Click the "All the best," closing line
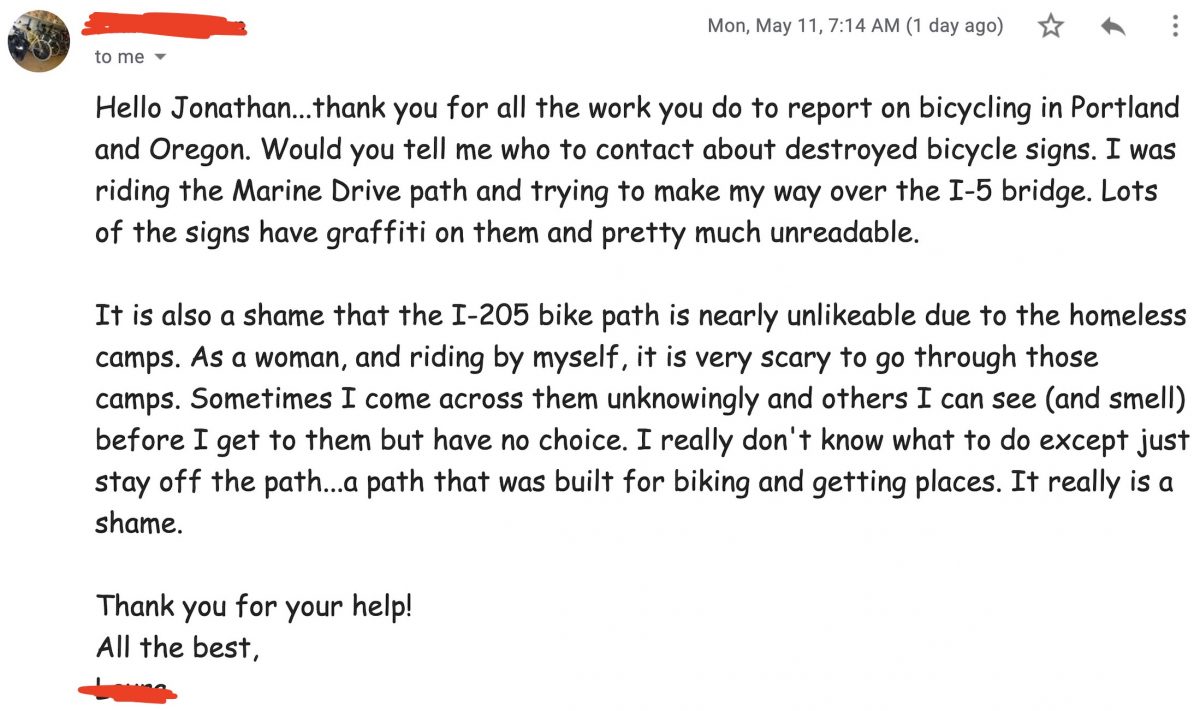The image size is (1200, 711). click(x=178, y=648)
